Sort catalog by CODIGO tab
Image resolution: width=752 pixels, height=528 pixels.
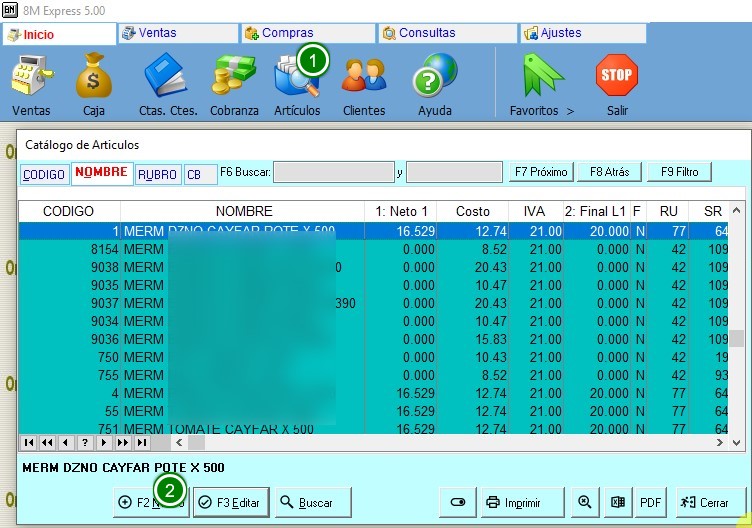coord(44,174)
